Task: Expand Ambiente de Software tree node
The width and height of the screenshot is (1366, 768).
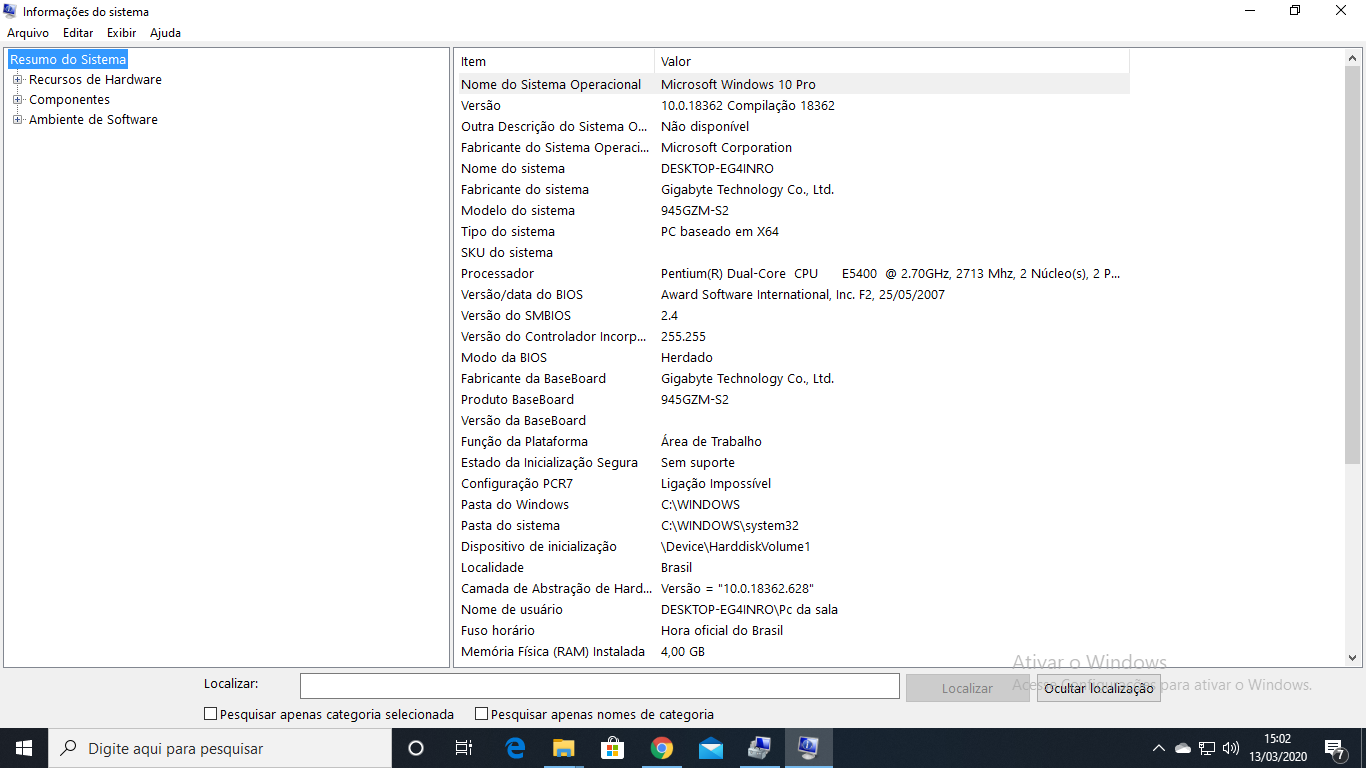Action: pyautogui.click(x=17, y=119)
